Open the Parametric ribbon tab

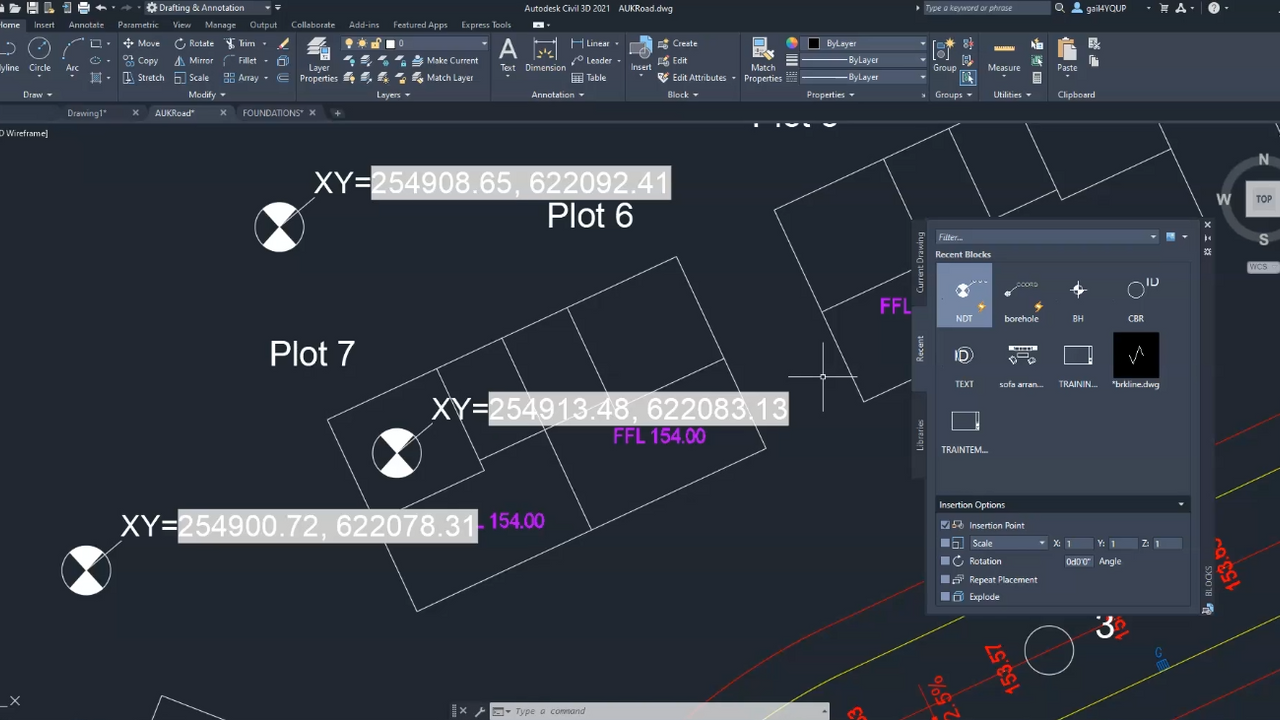tap(138, 25)
